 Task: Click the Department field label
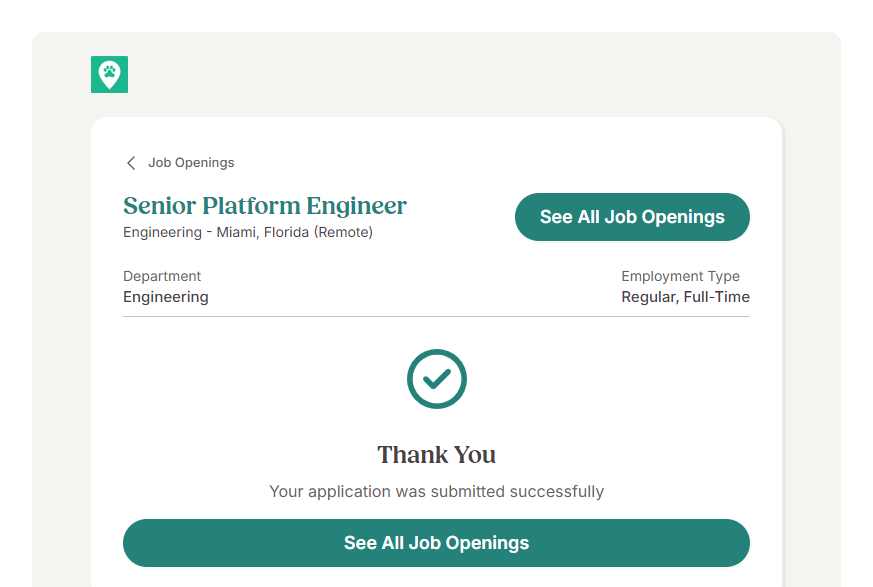point(162,276)
